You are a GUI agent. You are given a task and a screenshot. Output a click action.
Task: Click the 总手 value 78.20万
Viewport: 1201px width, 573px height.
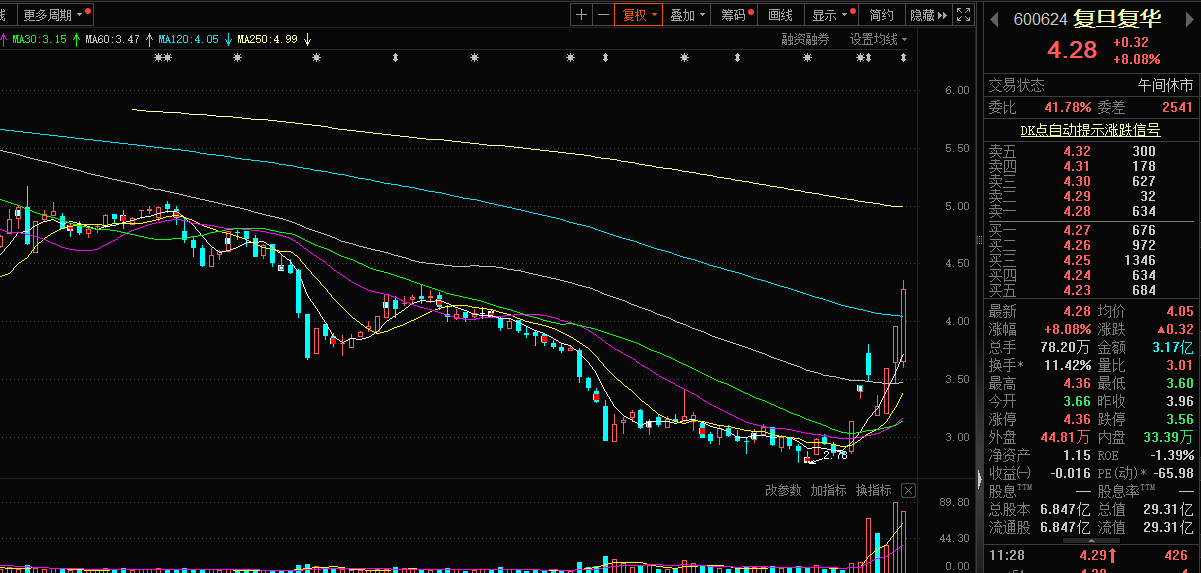pyautogui.click(x=1066, y=347)
